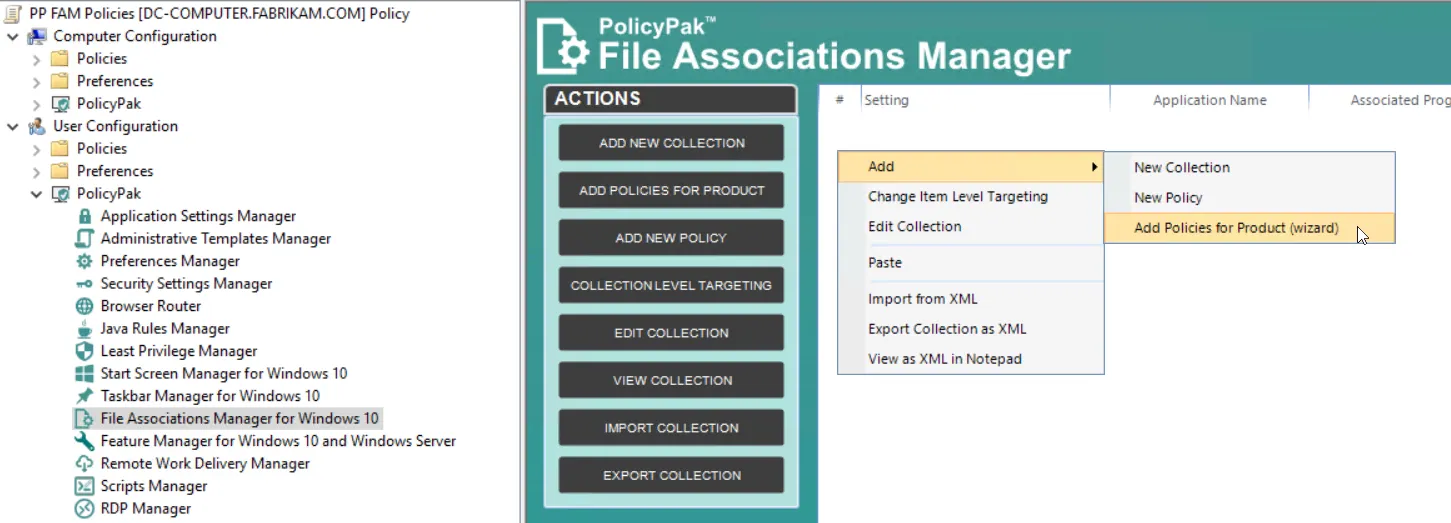Viewport: 1451px width, 523px height.
Task: Click the Start Screen Manager Windows logo icon
Action: (84, 374)
